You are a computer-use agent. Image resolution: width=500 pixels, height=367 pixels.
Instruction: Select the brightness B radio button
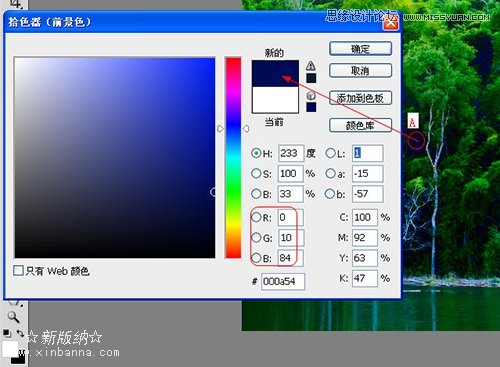(x=256, y=194)
